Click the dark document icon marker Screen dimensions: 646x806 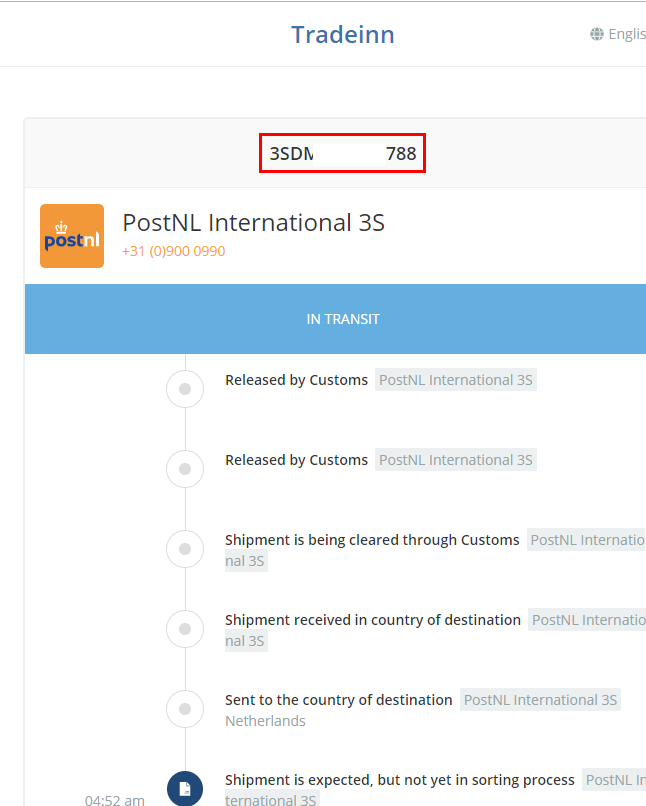pyautogui.click(x=185, y=789)
